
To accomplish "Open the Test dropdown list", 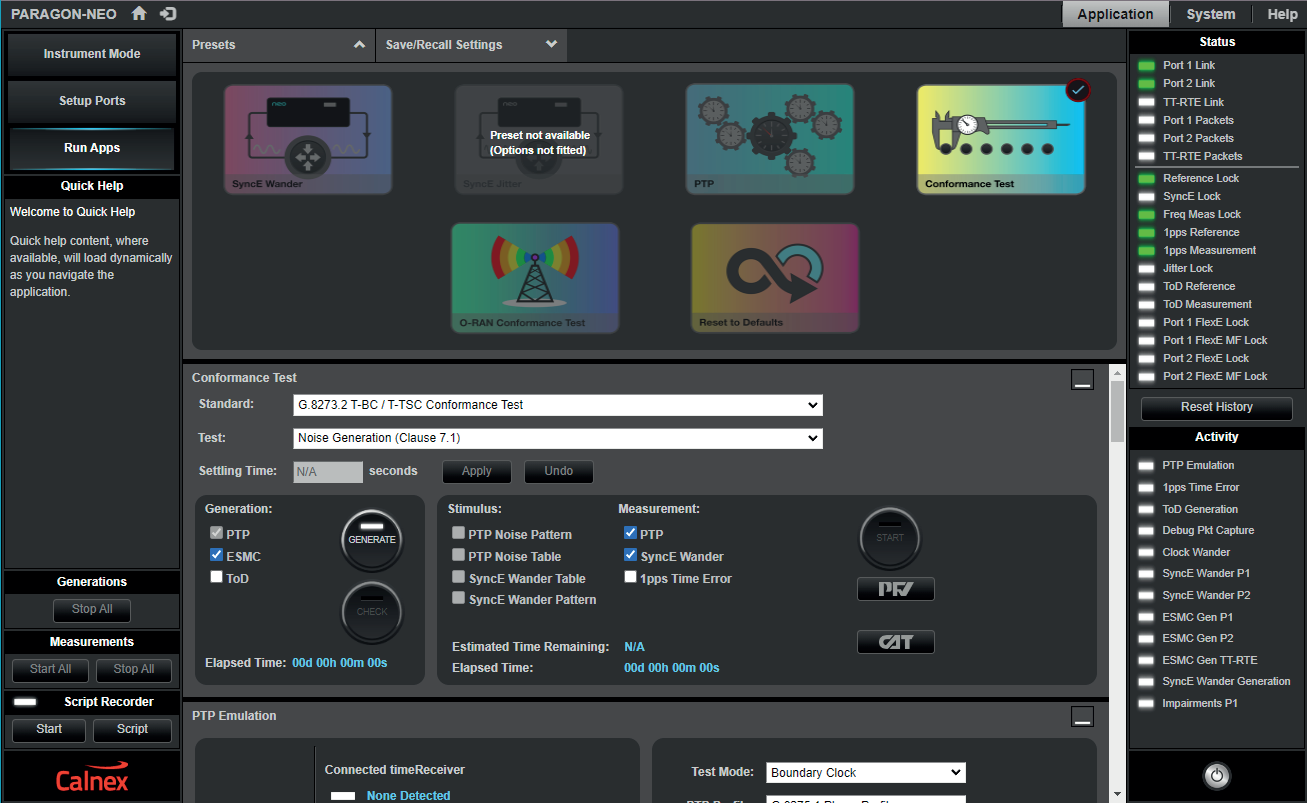I will pyautogui.click(x=558, y=438).
